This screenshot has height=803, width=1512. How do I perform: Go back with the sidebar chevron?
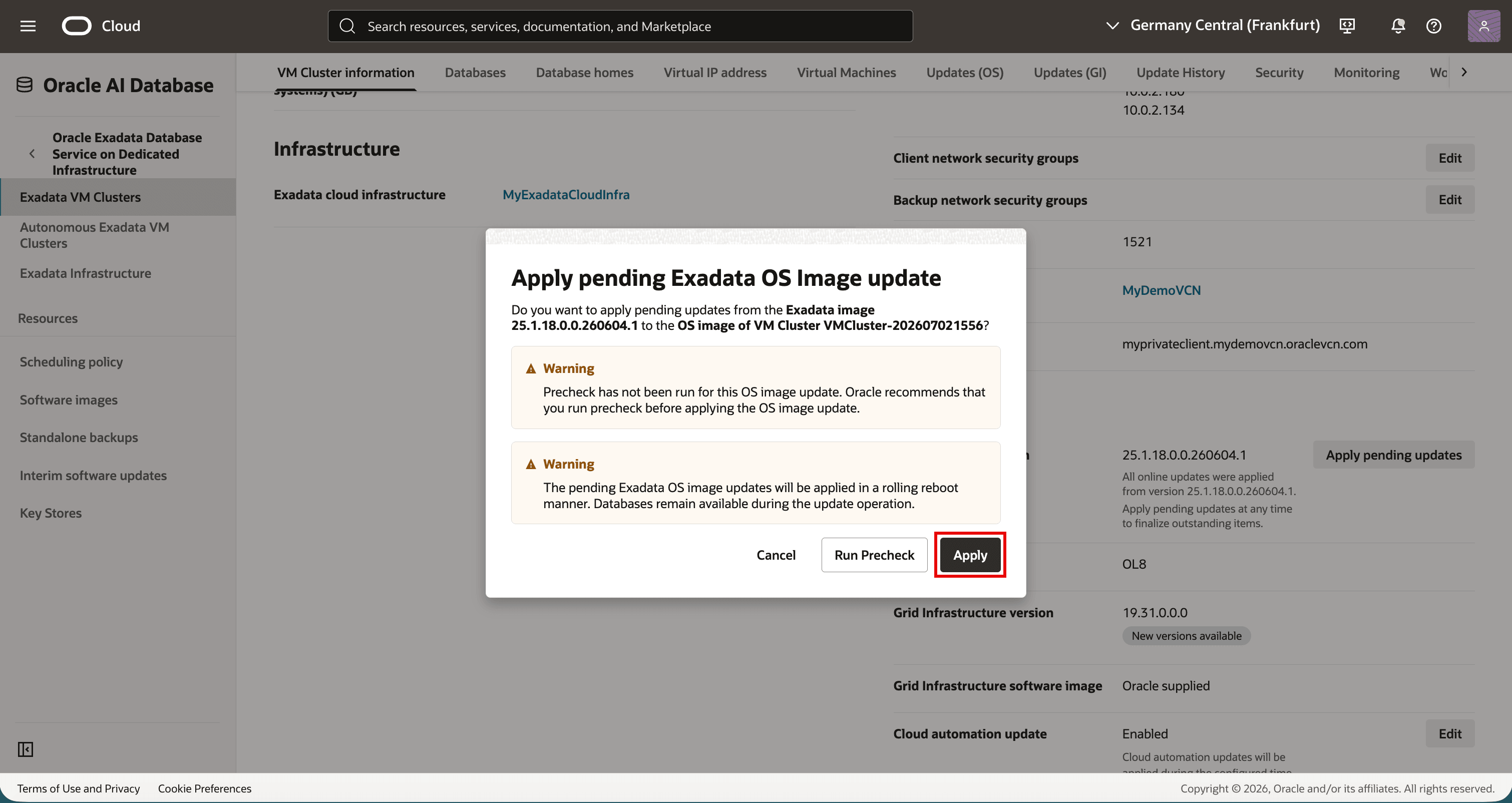[32, 154]
